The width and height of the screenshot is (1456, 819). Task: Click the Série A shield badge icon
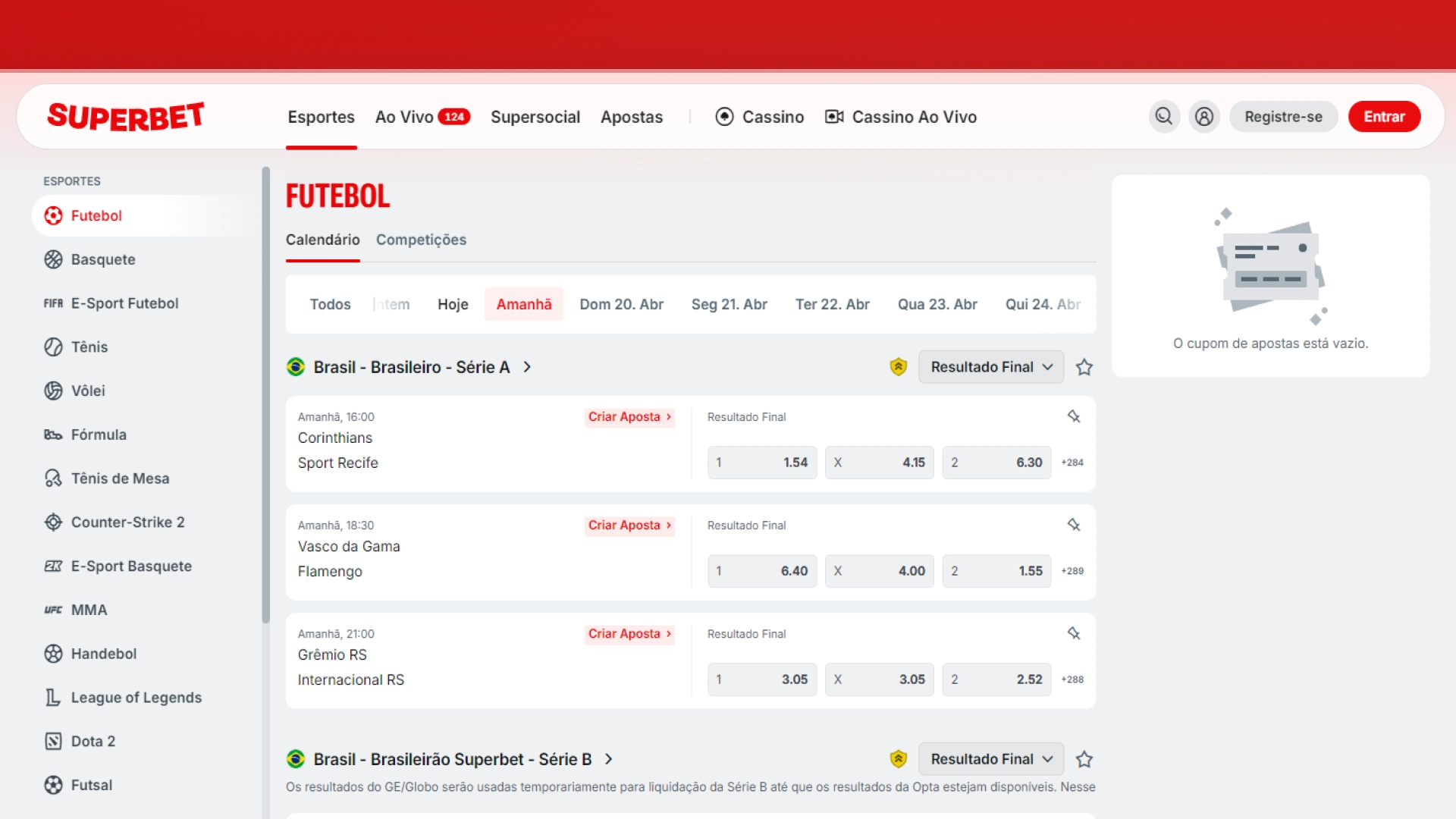point(899,367)
